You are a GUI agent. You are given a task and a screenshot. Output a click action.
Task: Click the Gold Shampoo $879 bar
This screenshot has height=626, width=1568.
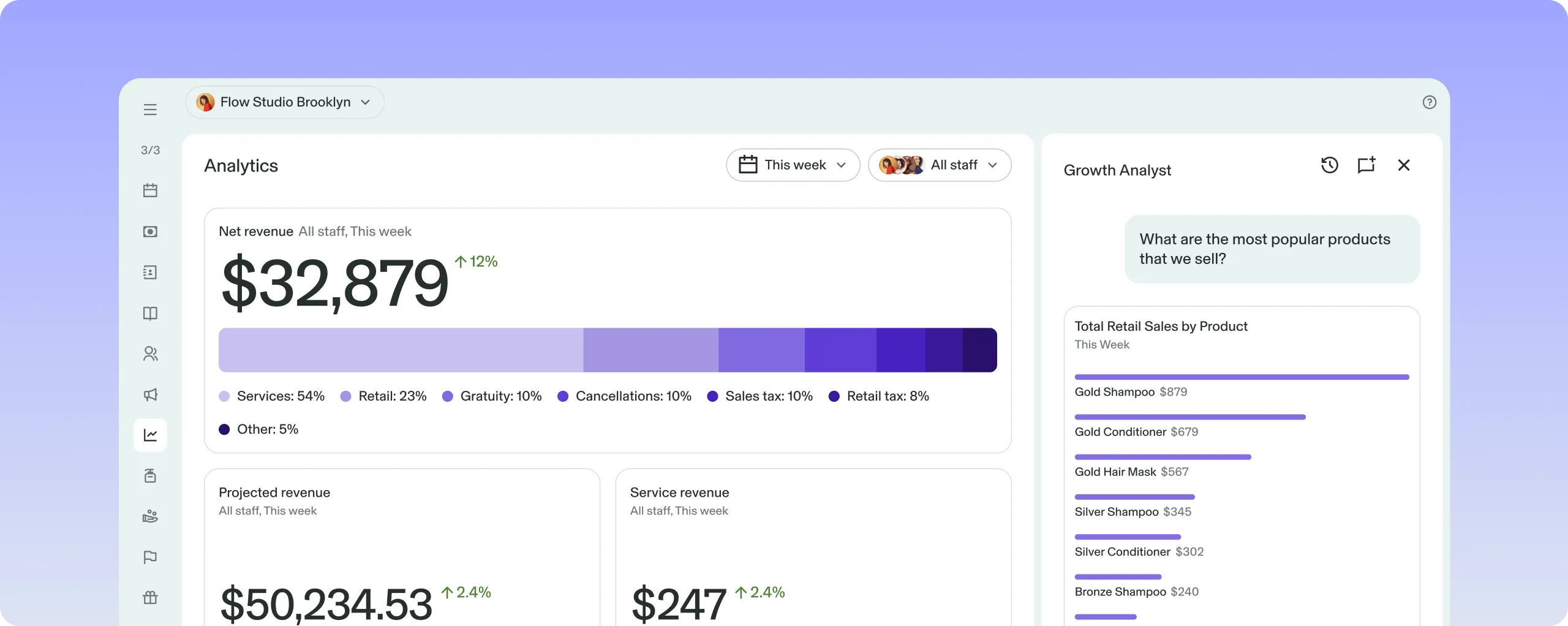(x=1242, y=377)
